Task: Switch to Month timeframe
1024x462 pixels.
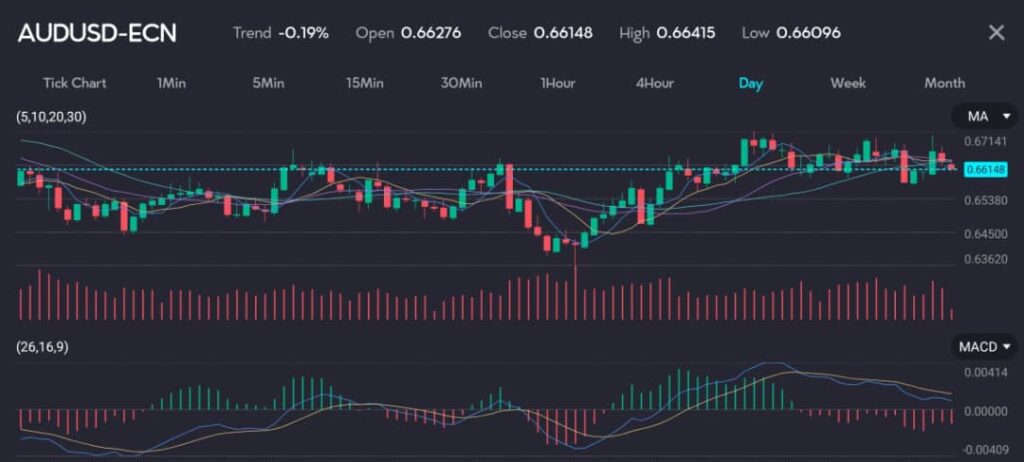Action: pyautogui.click(x=944, y=83)
